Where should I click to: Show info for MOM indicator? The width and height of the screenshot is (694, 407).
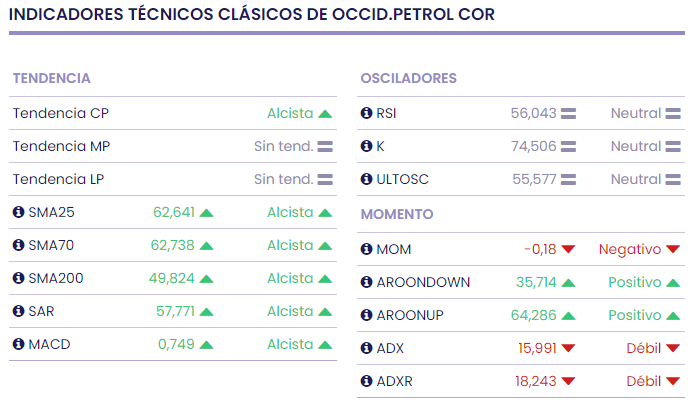[366, 249]
